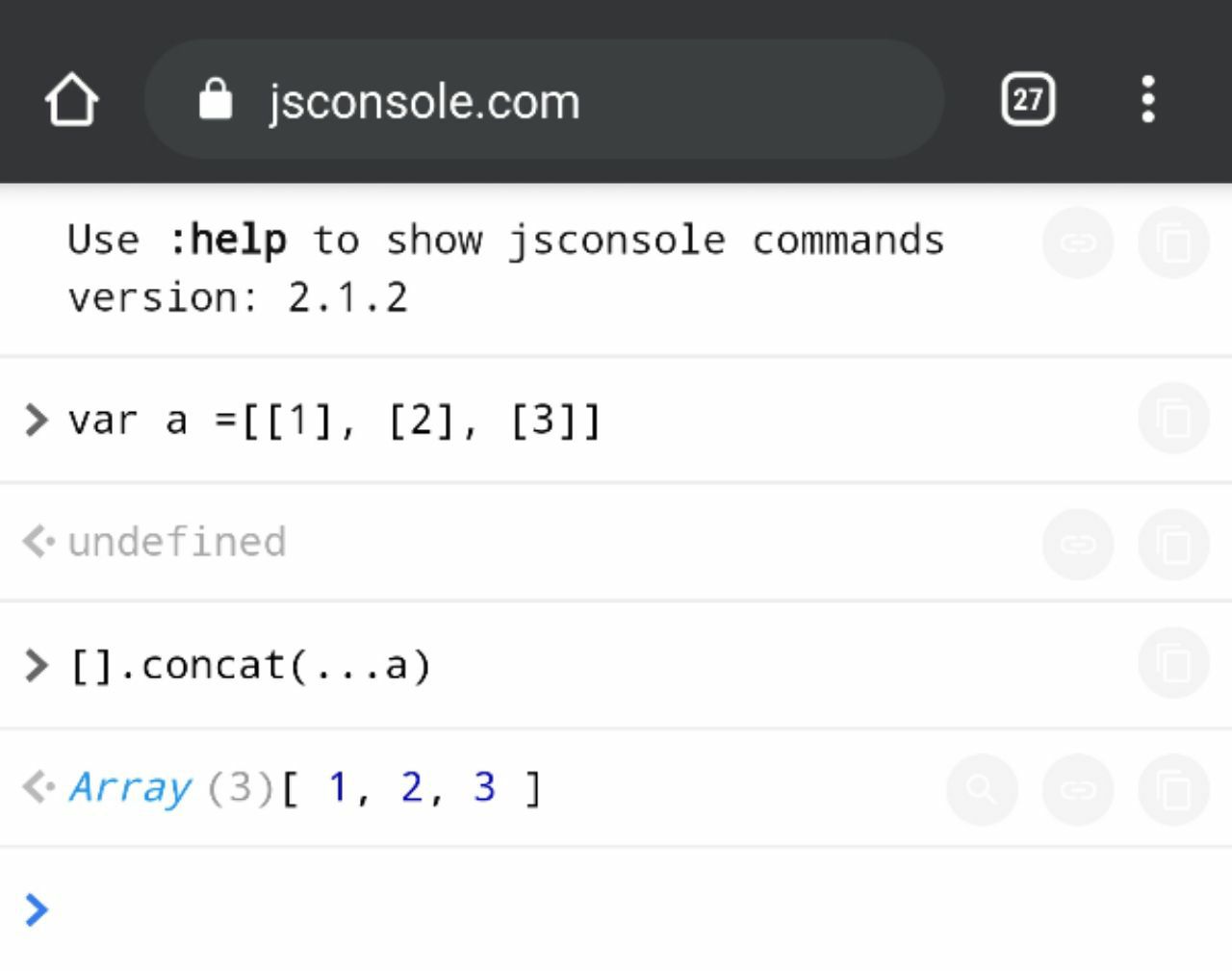This screenshot has width=1232, height=971.
Task: Click the blue prompt chevron
Action: tap(36, 909)
